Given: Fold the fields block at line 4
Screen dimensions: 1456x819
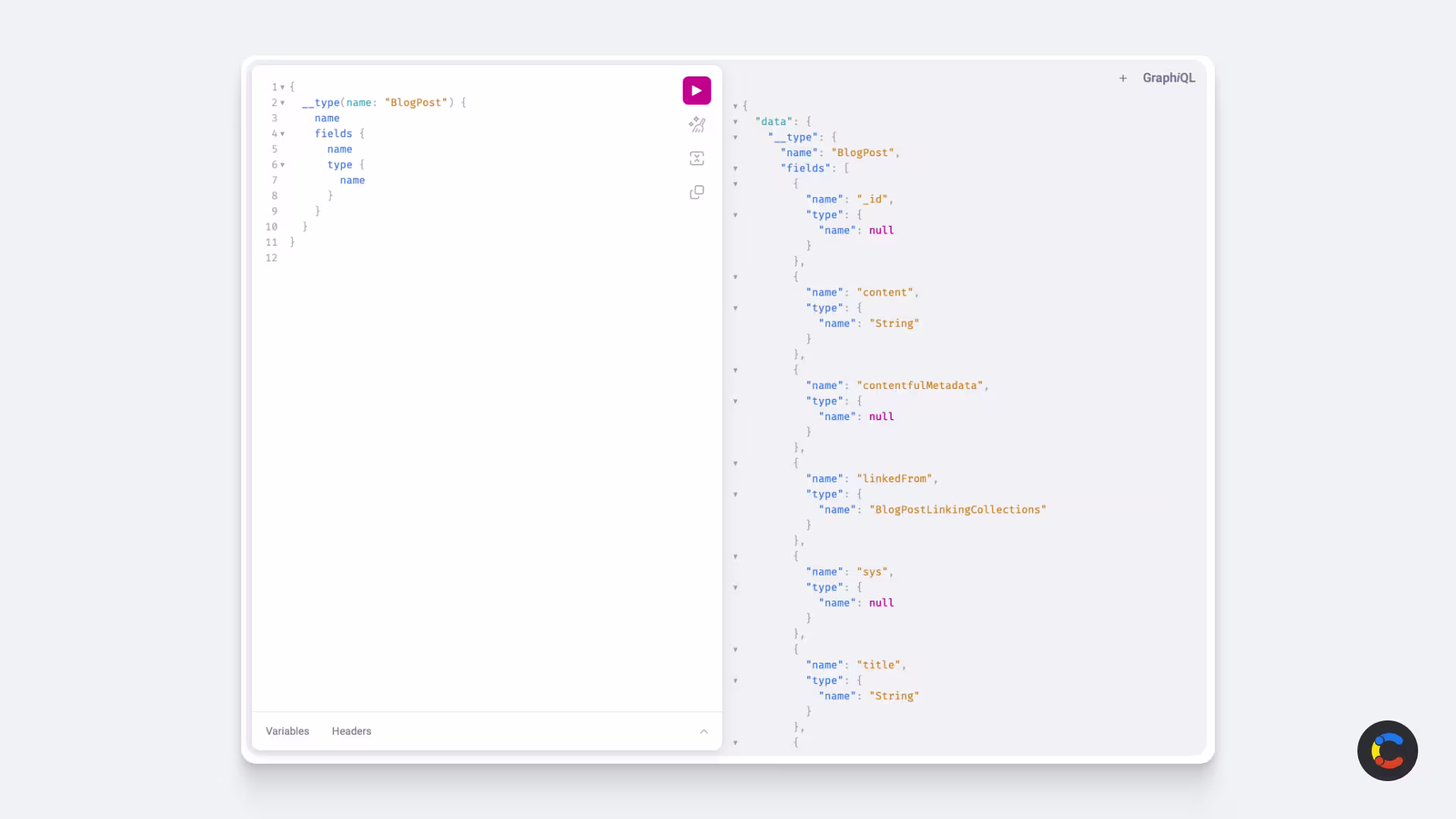Looking at the screenshot, I should tap(282, 133).
